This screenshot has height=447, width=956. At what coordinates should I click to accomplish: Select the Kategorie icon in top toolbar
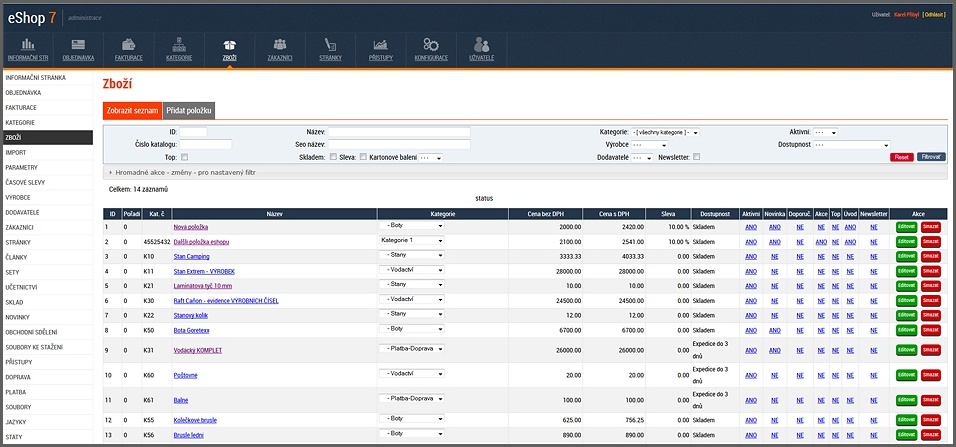pos(179,46)
